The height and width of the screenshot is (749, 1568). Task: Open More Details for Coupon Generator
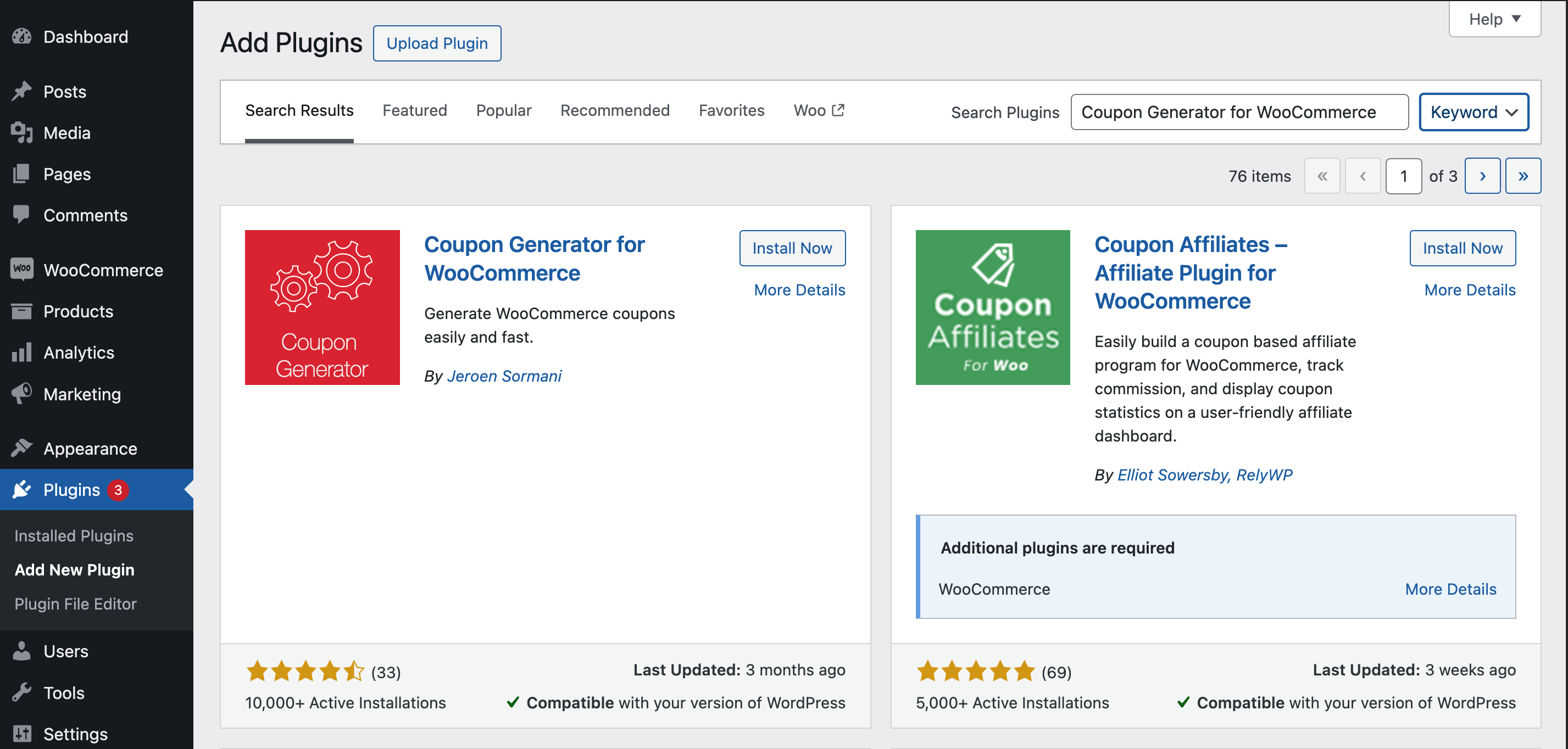pyautogui.click(x=799, y=289)
